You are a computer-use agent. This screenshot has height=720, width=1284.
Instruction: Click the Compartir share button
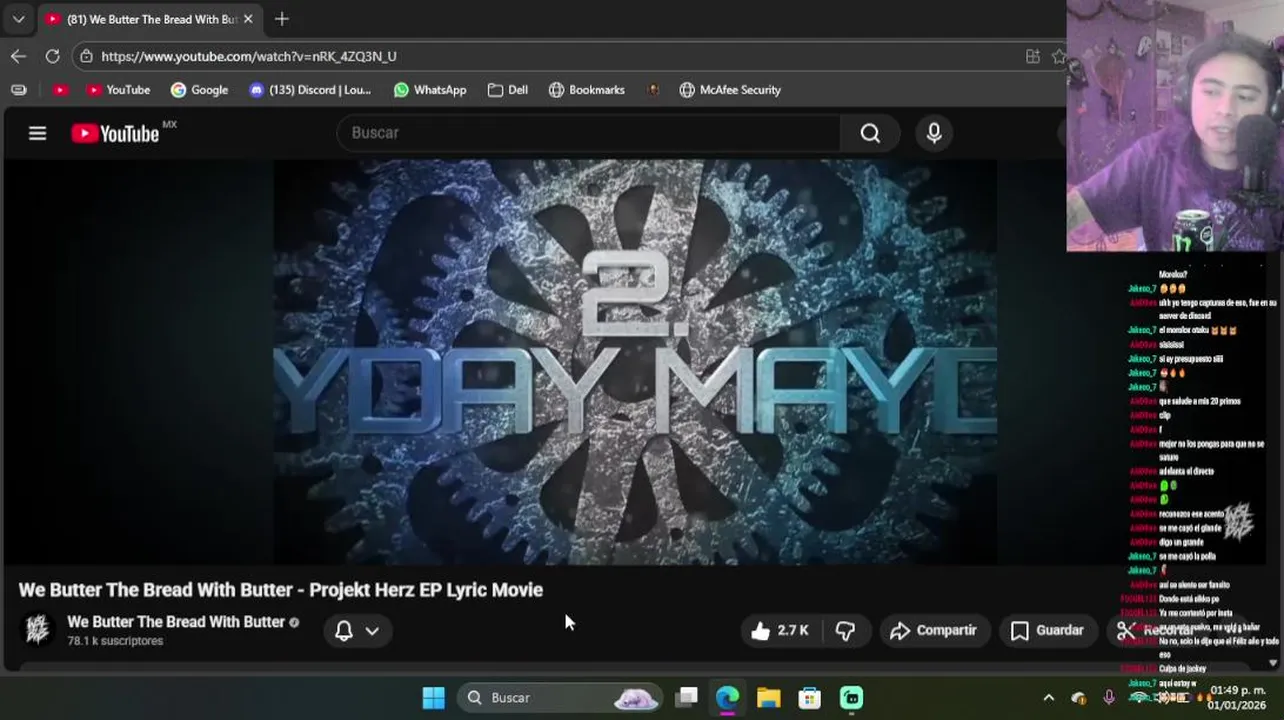(933, 630)
